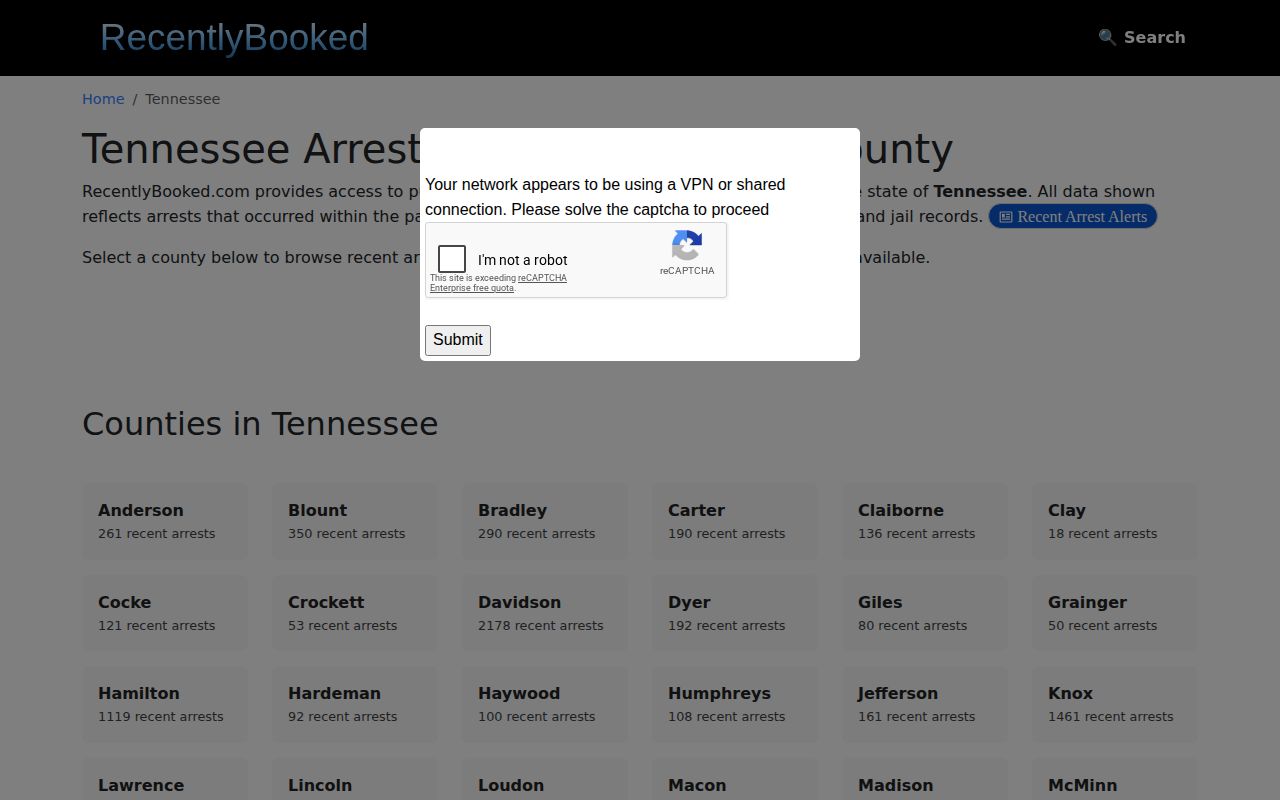
Task: Select Lincoln county
Action: click(355, 780)
